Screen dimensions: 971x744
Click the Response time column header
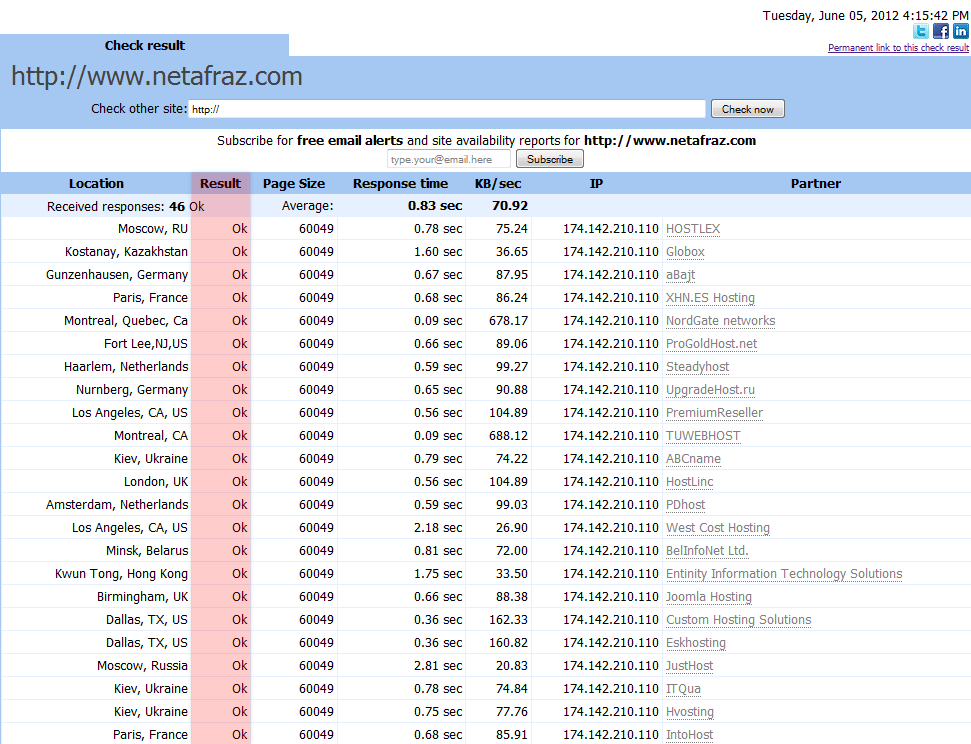(x=400, y=183)
